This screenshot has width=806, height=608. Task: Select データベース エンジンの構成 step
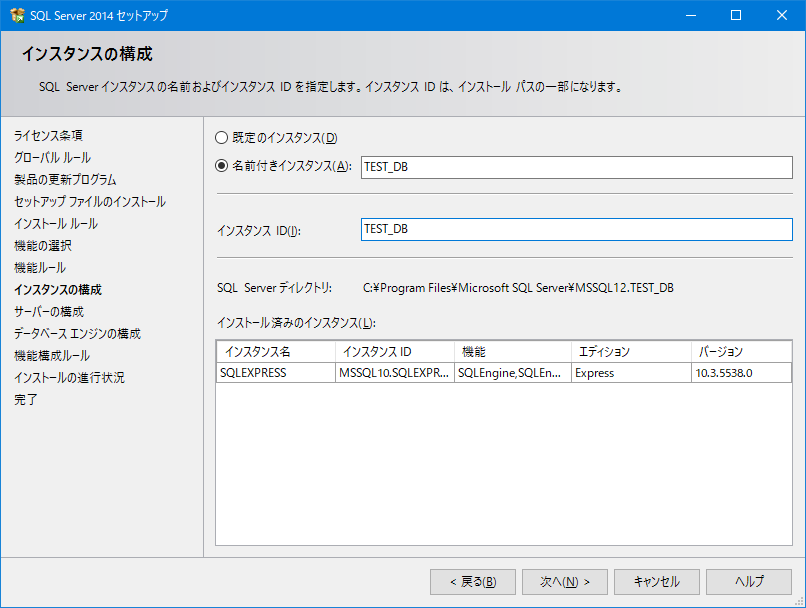77,334
